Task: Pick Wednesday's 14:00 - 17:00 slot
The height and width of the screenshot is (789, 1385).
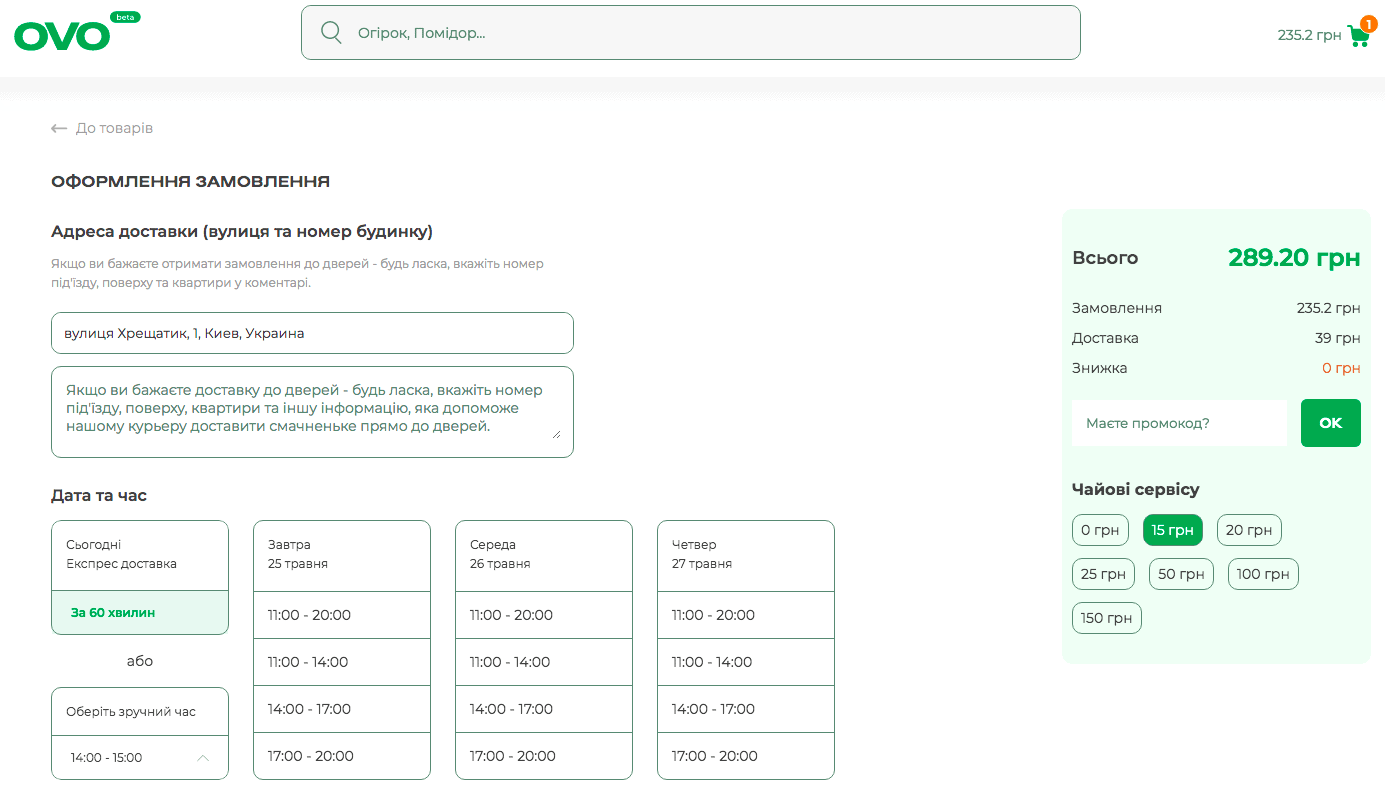Action: tap(544, 709)
